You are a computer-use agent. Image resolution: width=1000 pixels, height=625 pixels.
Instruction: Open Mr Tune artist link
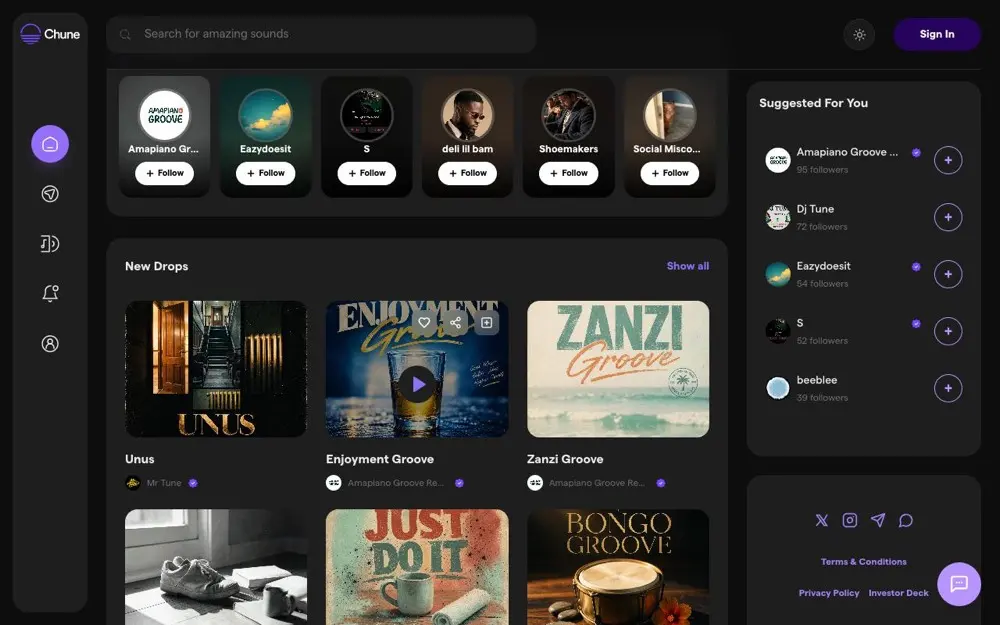(164, 483)
